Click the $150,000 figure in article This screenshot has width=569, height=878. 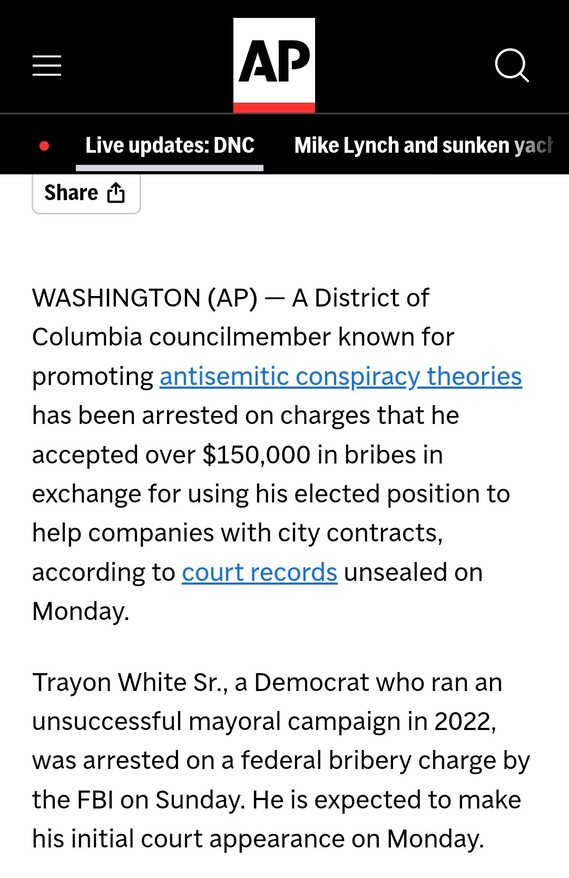(x=256, y=455)
